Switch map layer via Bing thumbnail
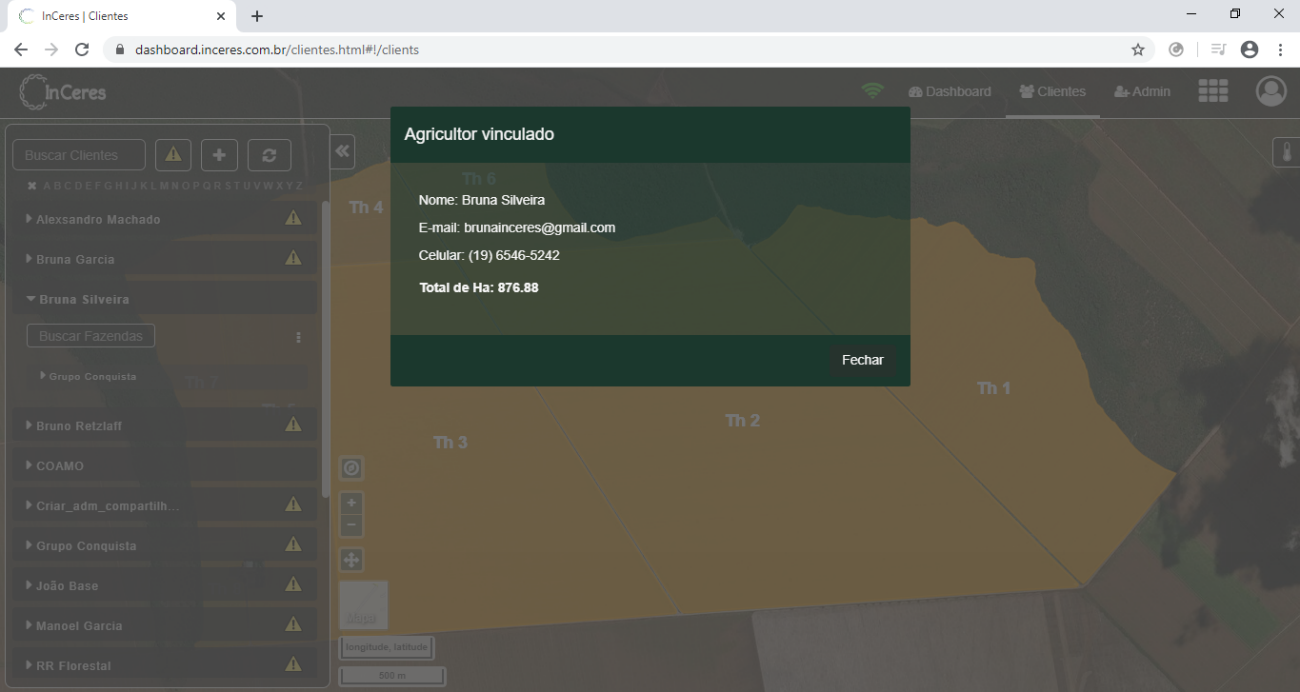This screenshot has height=692, width=1300. (x=363, y=605)
